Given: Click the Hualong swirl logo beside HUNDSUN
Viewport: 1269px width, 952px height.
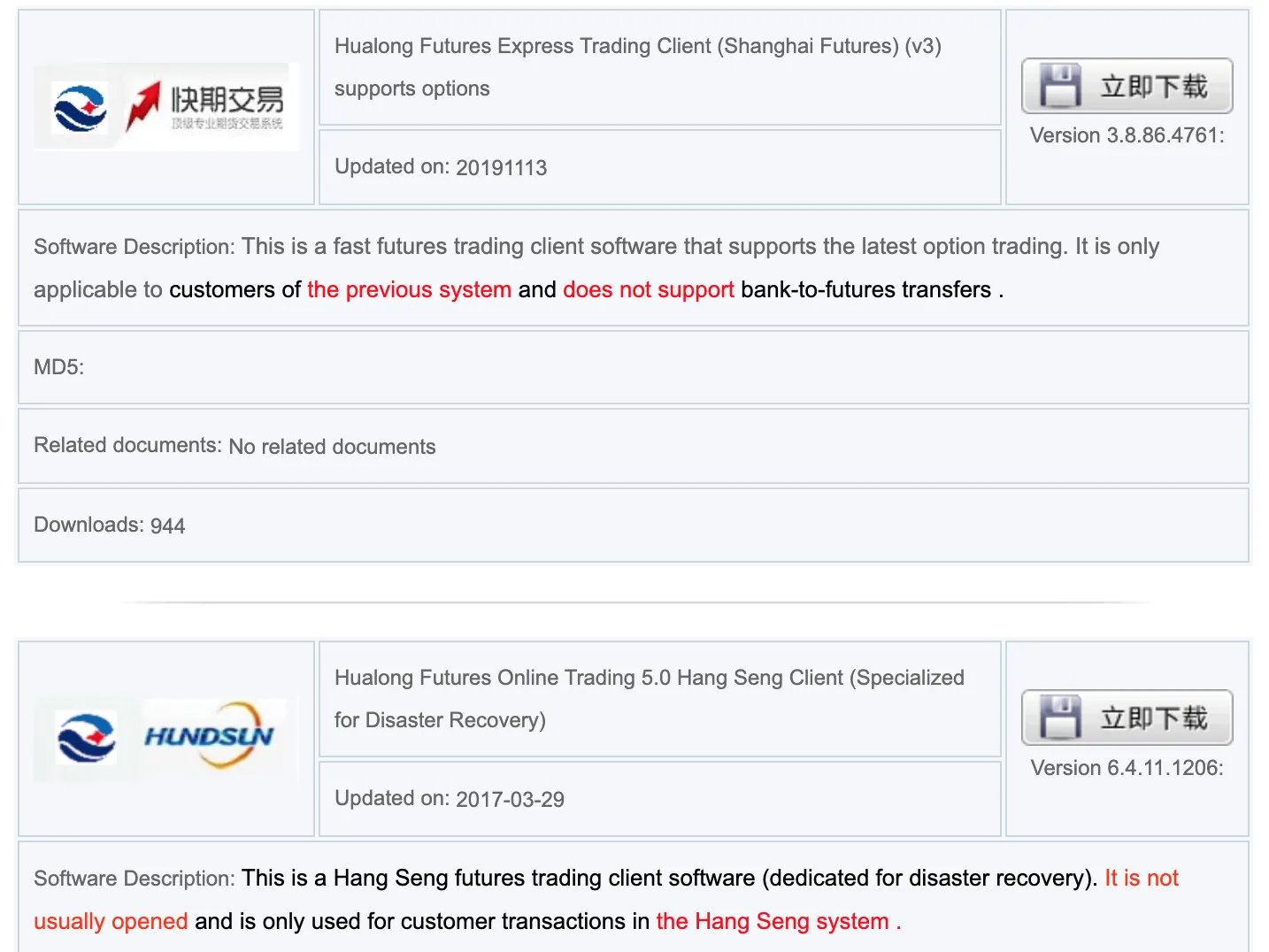Looking at the screenshot, I should coord(86,738).
